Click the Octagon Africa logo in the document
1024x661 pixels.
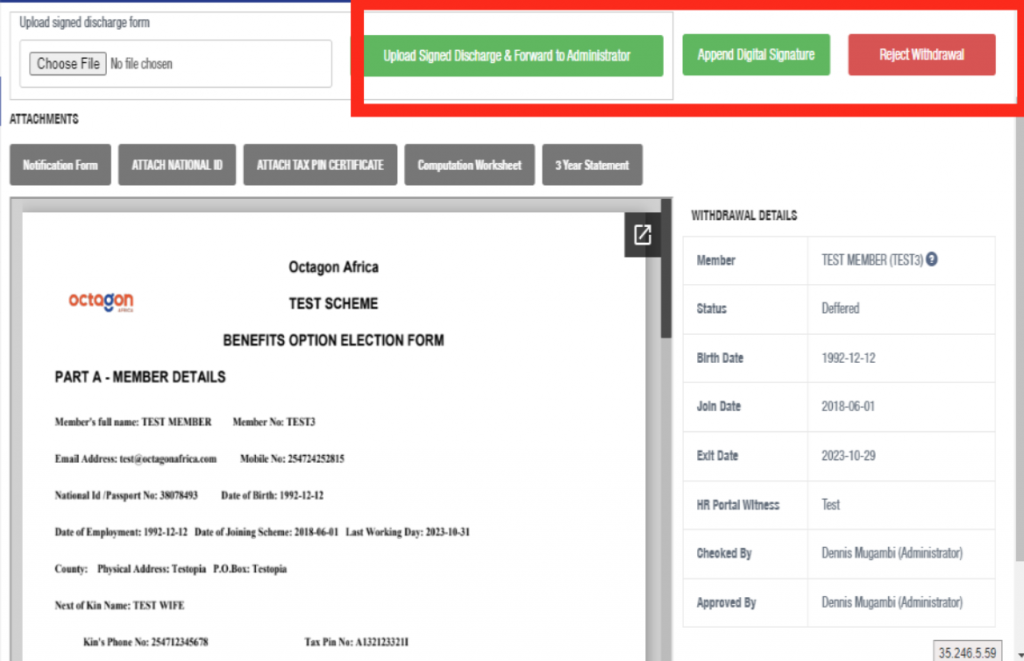tap(100, 302)
